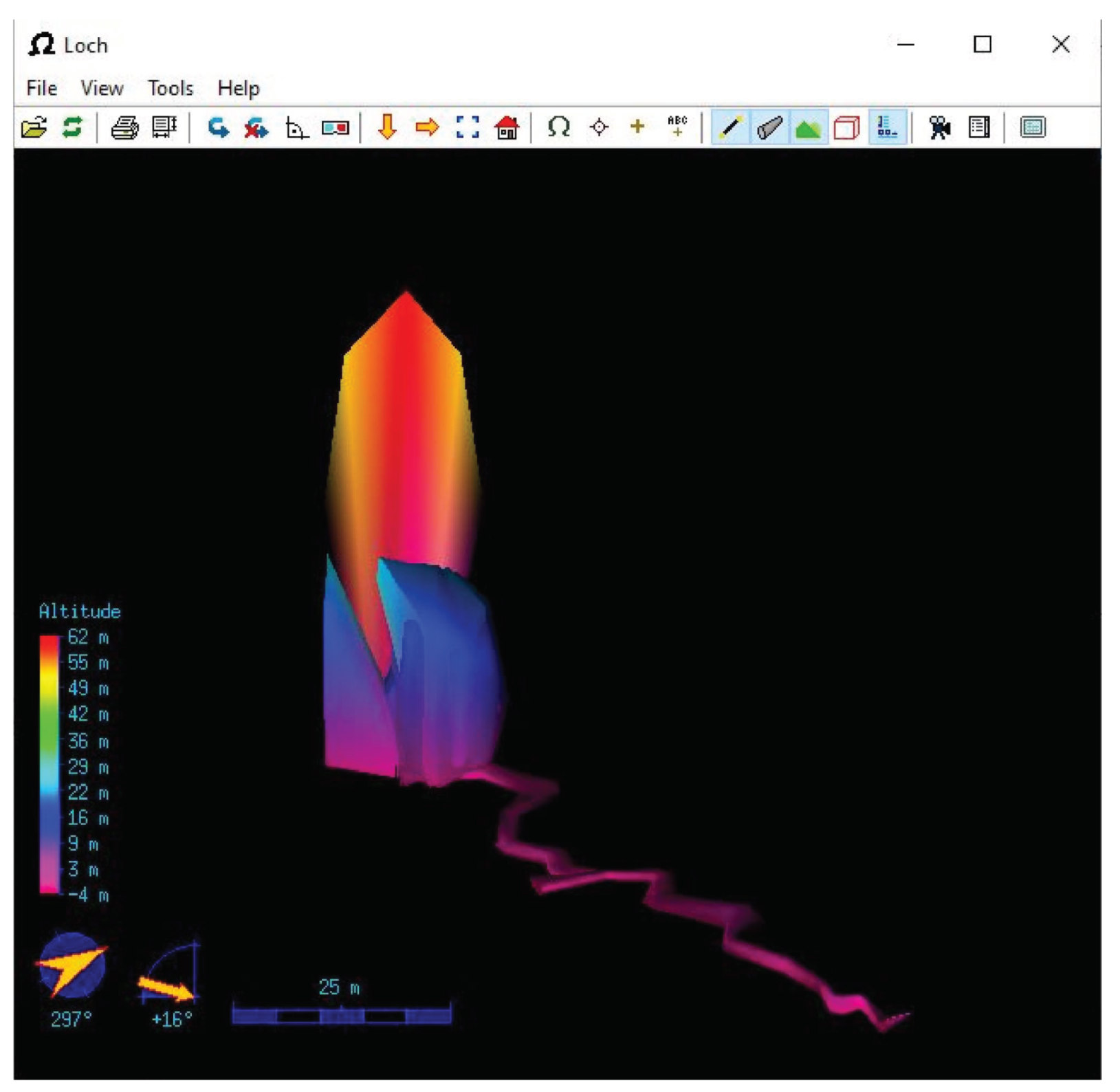Viewport: 1120px width, 1092px height.
Task: Open the Help menu
Action: [239, 88]
